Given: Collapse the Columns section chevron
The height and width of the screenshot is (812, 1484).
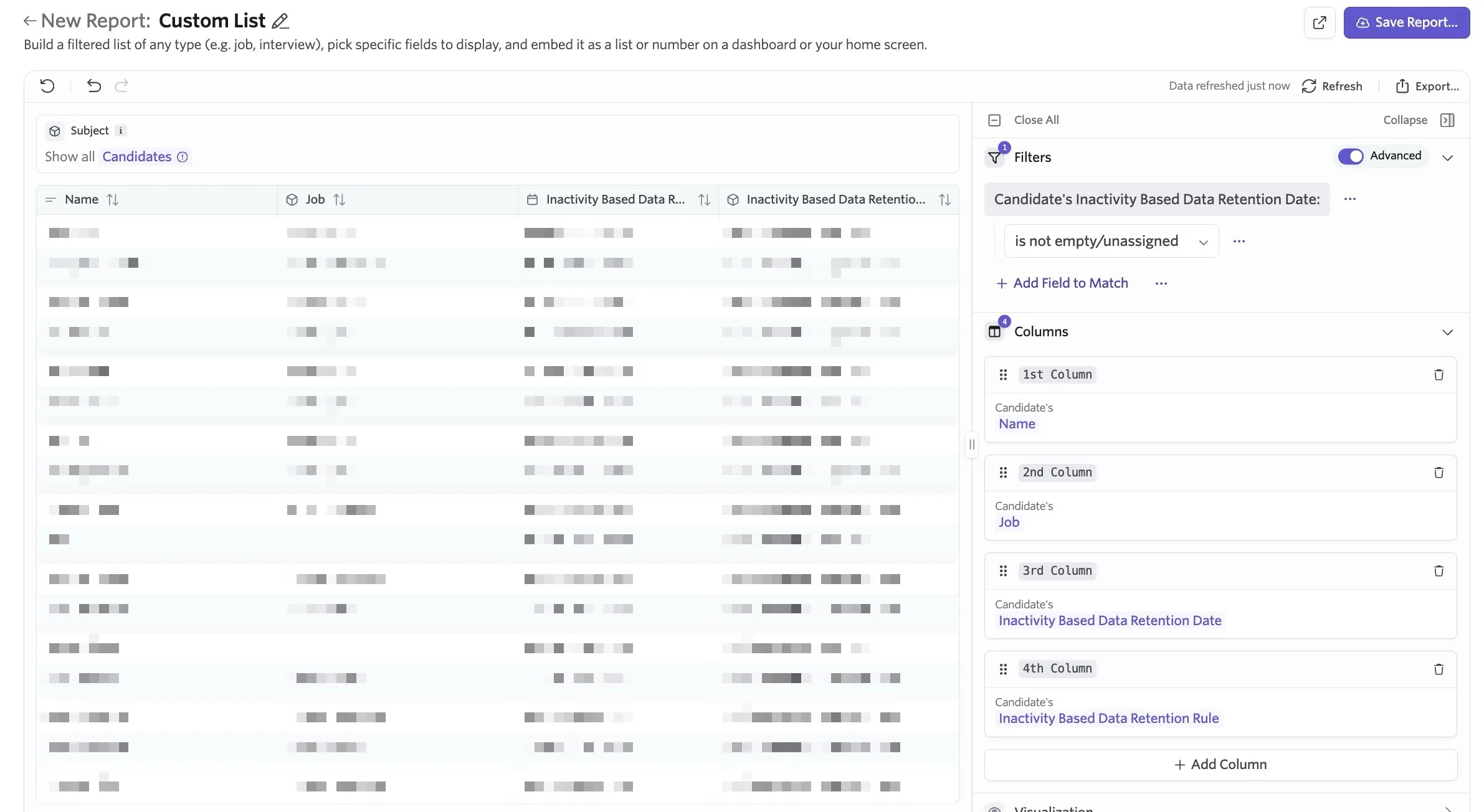Looking at the screenshot, I should [1447, 333].
